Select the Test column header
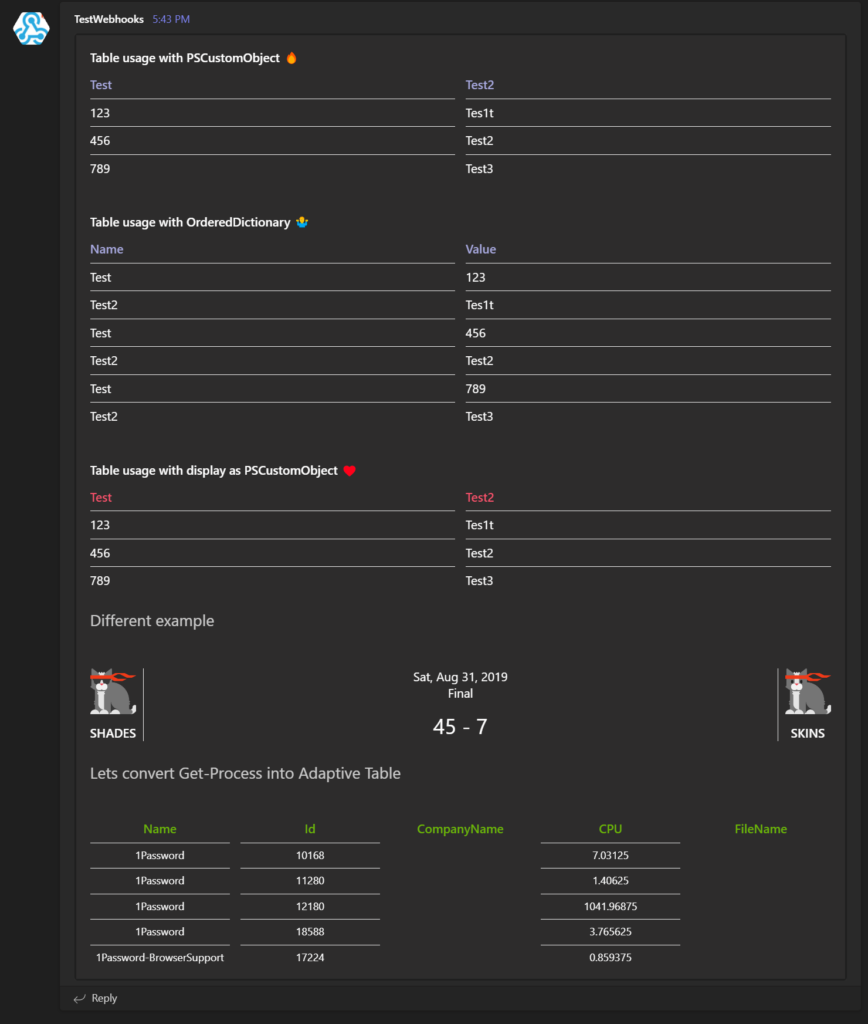 (99, 85)
